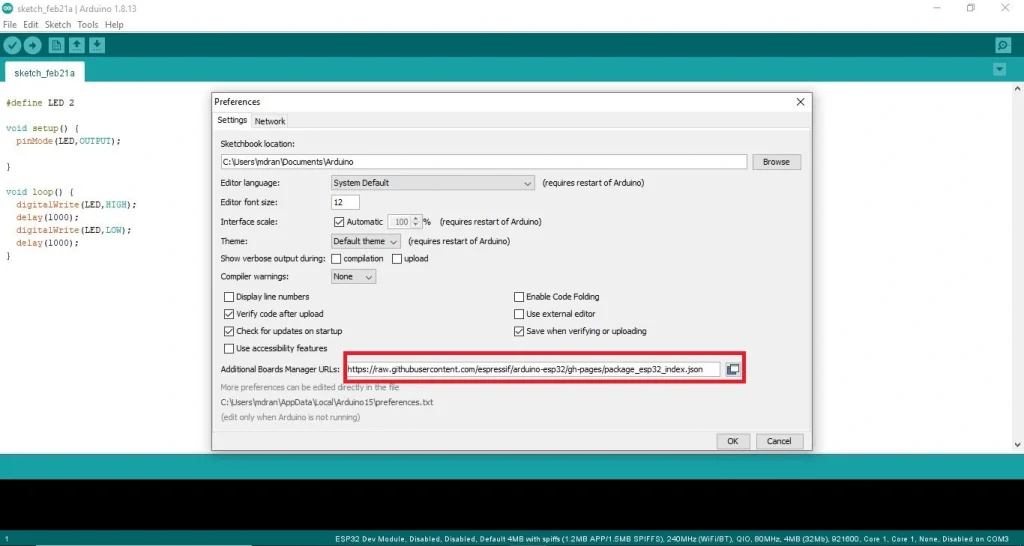Open the File menu
Image resolution: width=1024 pixels, height=546 pixels.
coord(10,25)
